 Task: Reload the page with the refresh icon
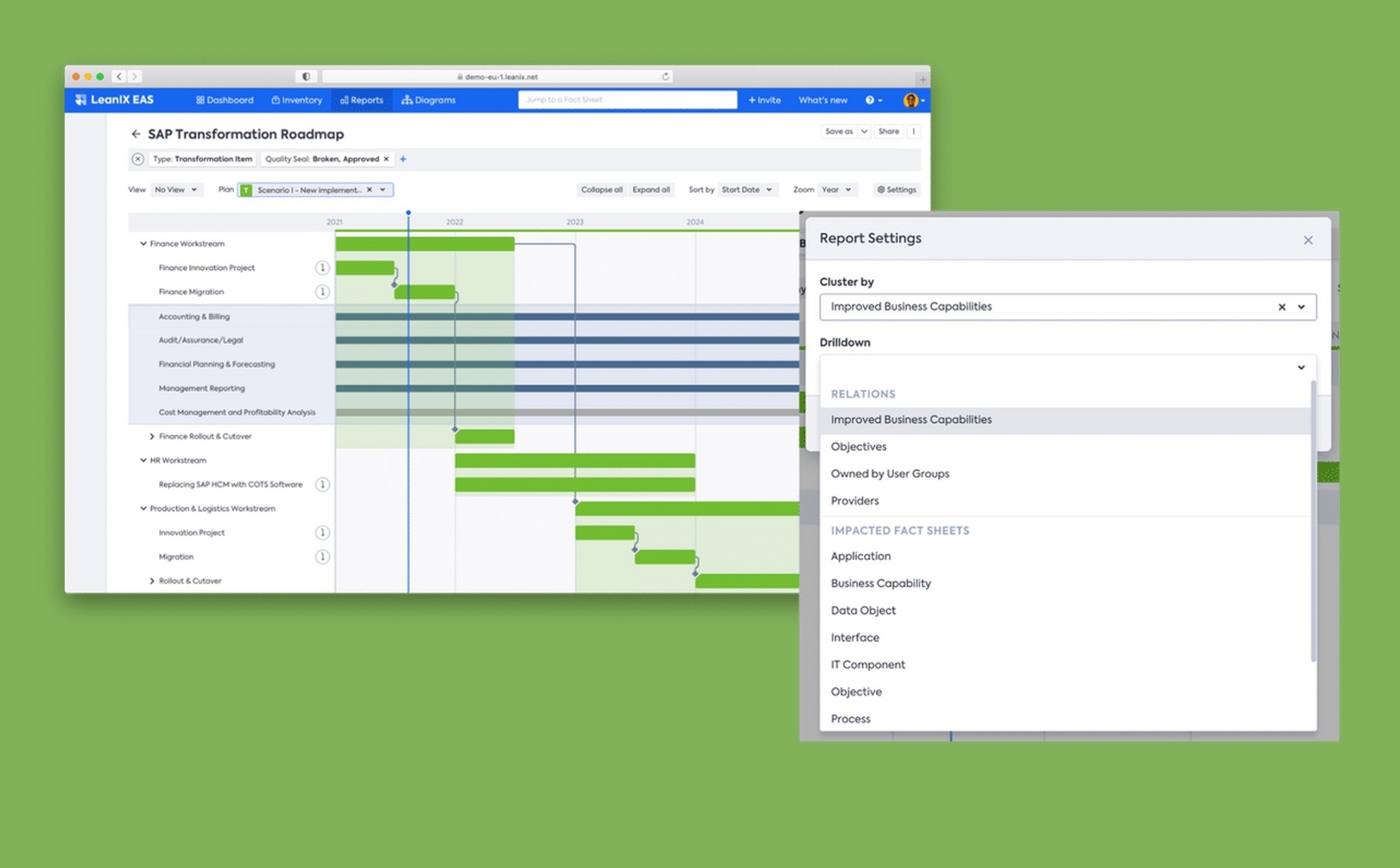[665, 77]
